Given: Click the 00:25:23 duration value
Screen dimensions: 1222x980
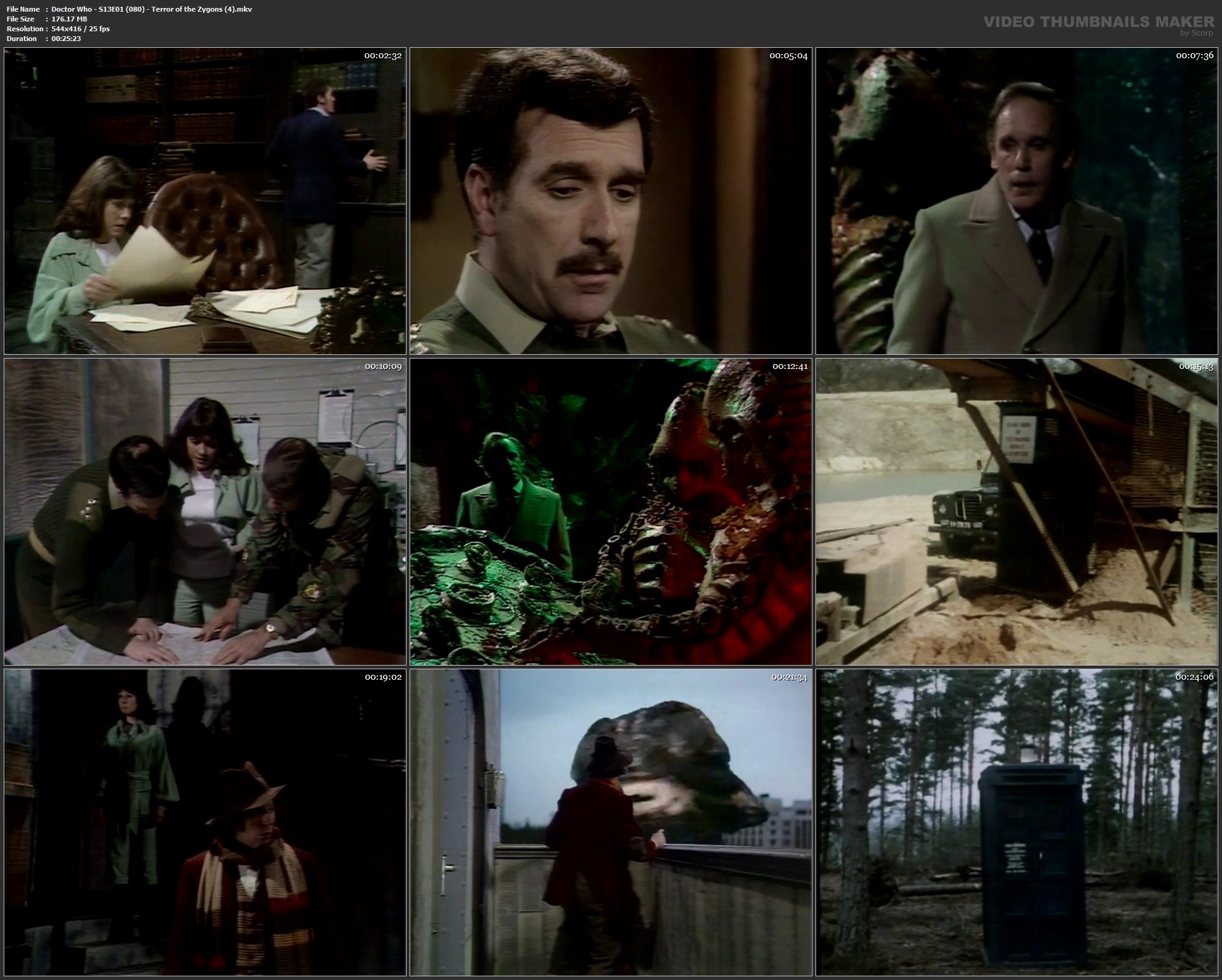Looking at the screenshot, I should (x=66, y=39).
